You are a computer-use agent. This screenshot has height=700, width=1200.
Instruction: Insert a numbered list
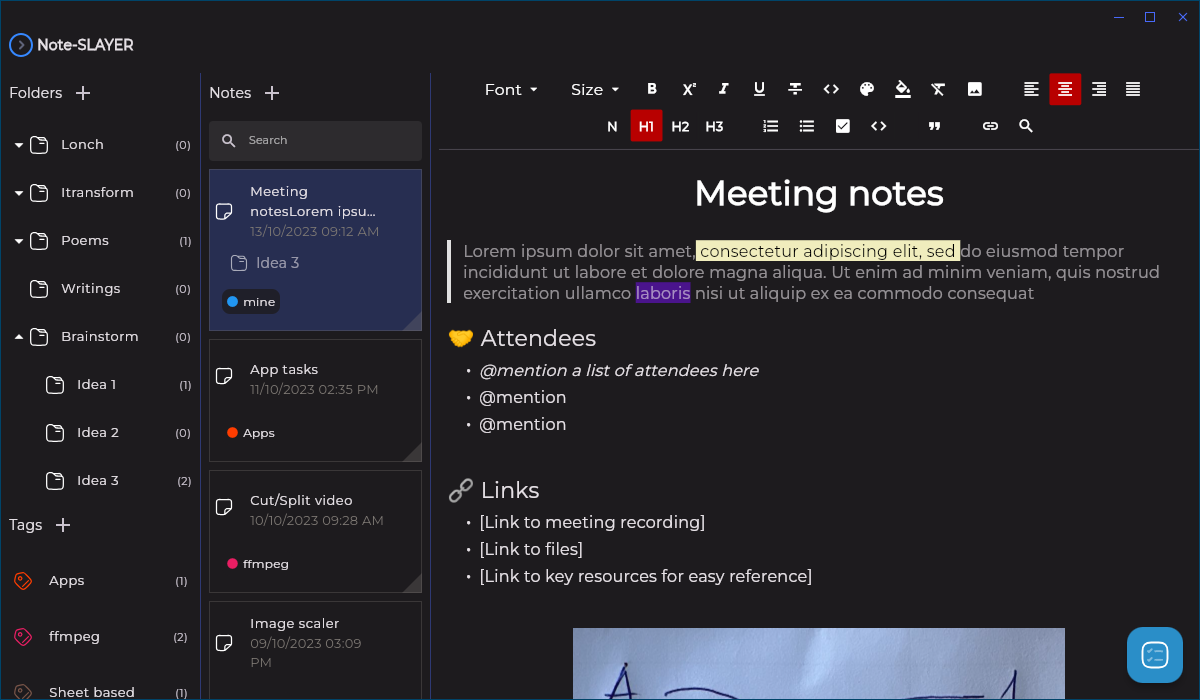tap(771, 126)
